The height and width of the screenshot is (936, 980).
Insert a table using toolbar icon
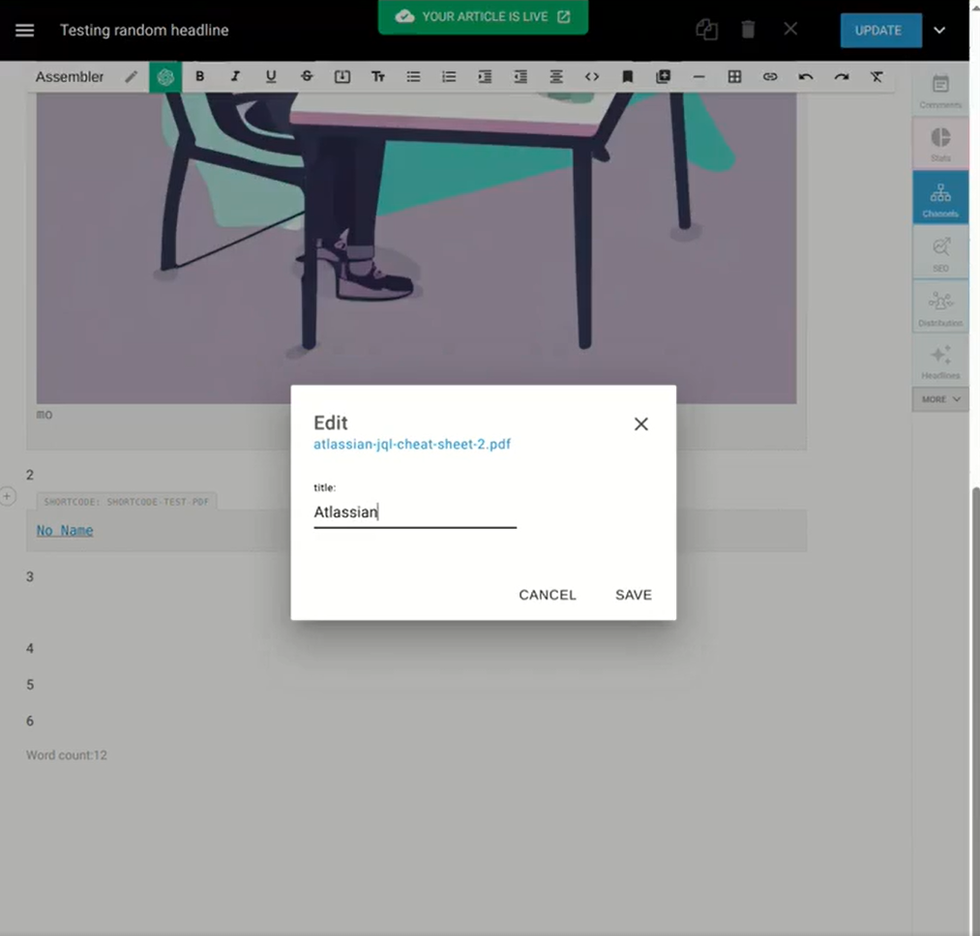(734, 77)
